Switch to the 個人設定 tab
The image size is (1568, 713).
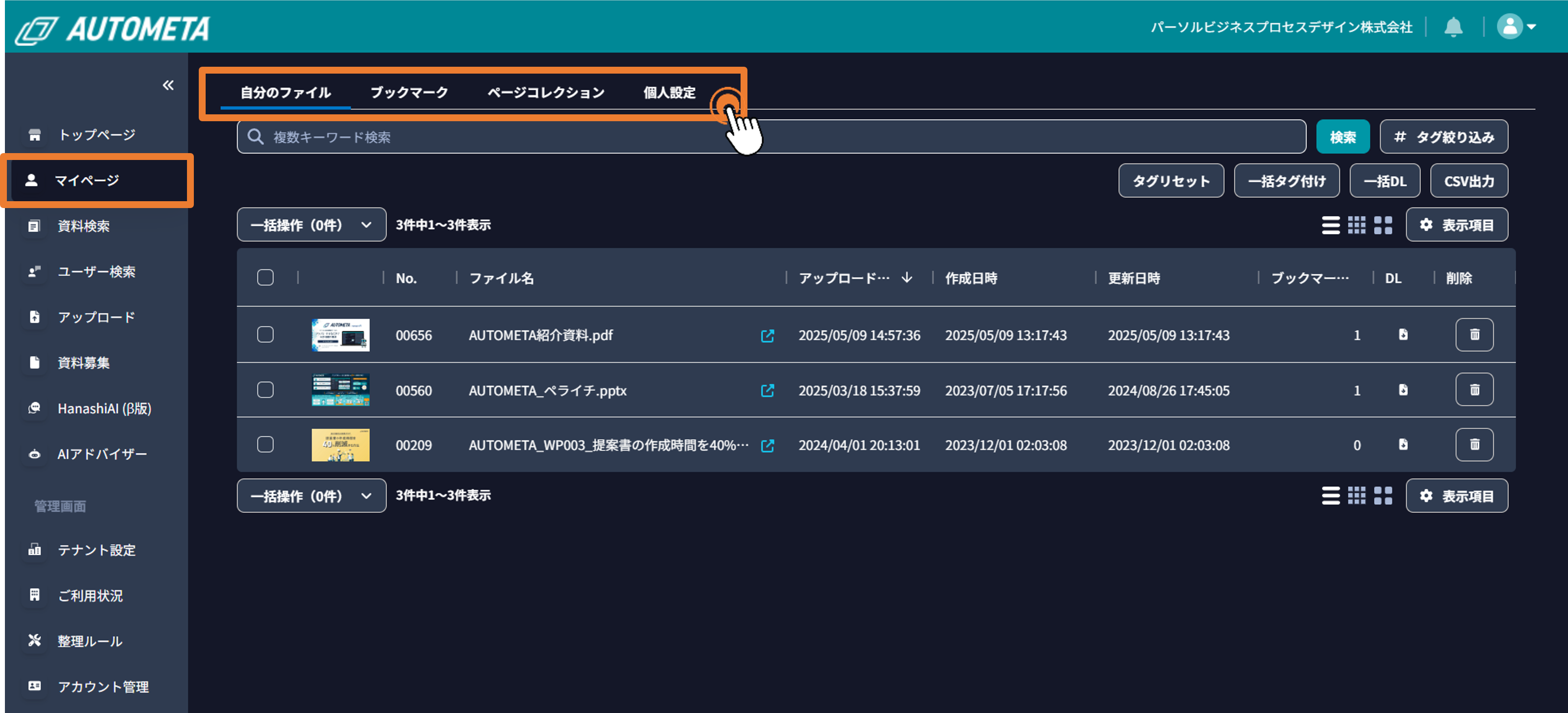point(669,93)
